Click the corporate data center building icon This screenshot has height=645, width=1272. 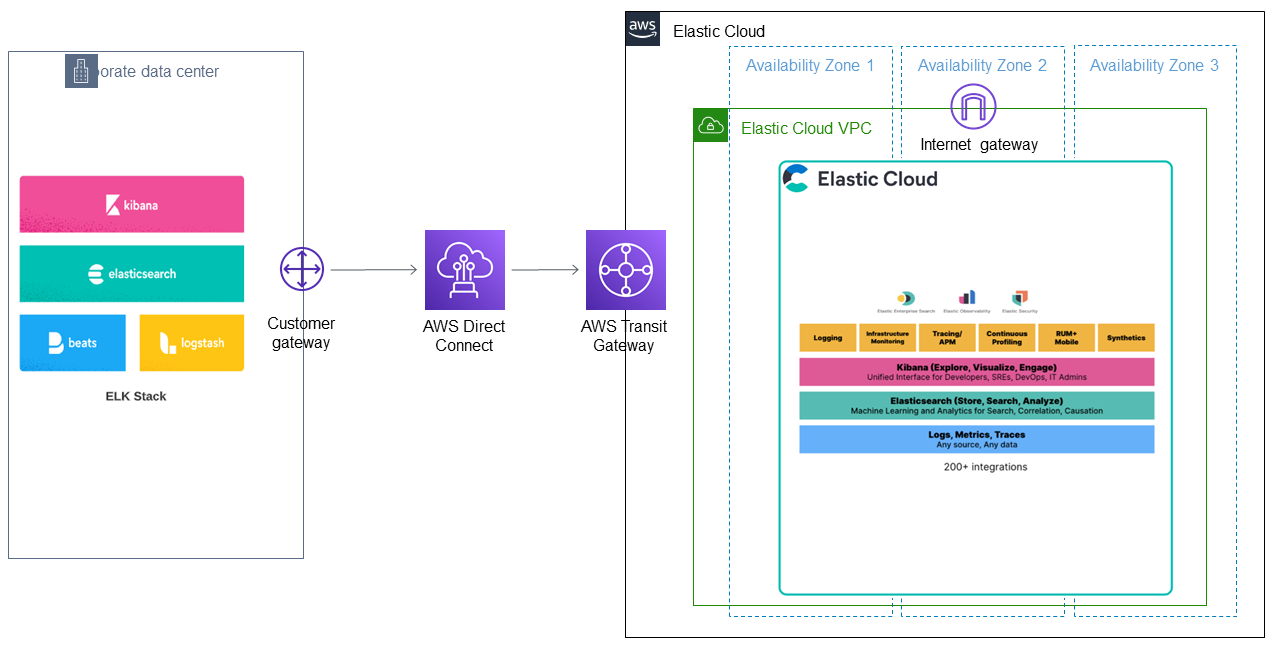[x=81, y=71]
